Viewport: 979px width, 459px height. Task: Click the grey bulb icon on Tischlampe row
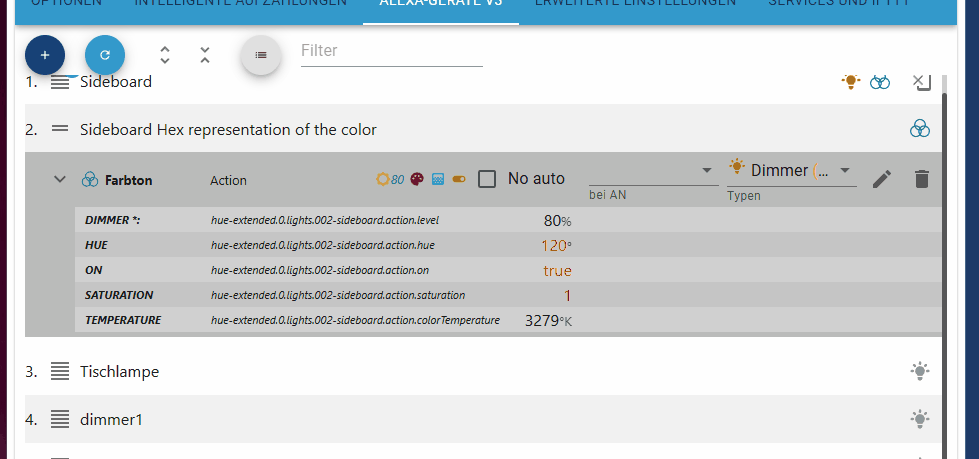click(x=920, y=371)
